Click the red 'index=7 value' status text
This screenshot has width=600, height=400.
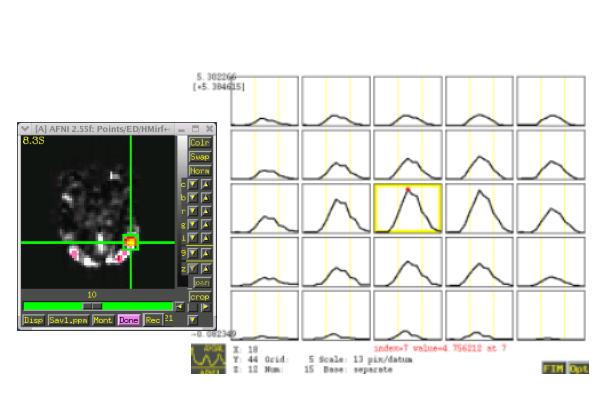pos(440,348)
